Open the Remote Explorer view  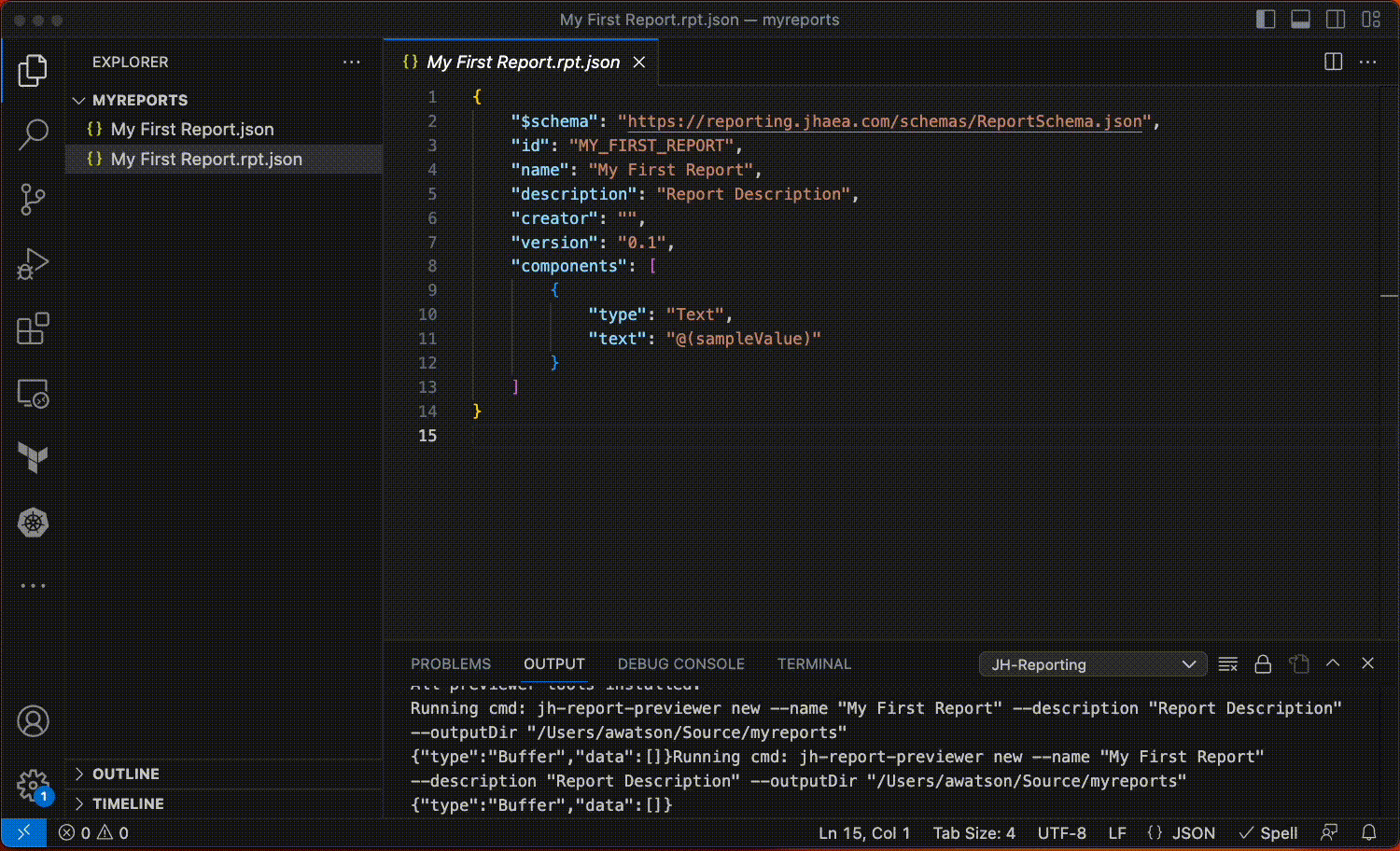pos(33,394)
